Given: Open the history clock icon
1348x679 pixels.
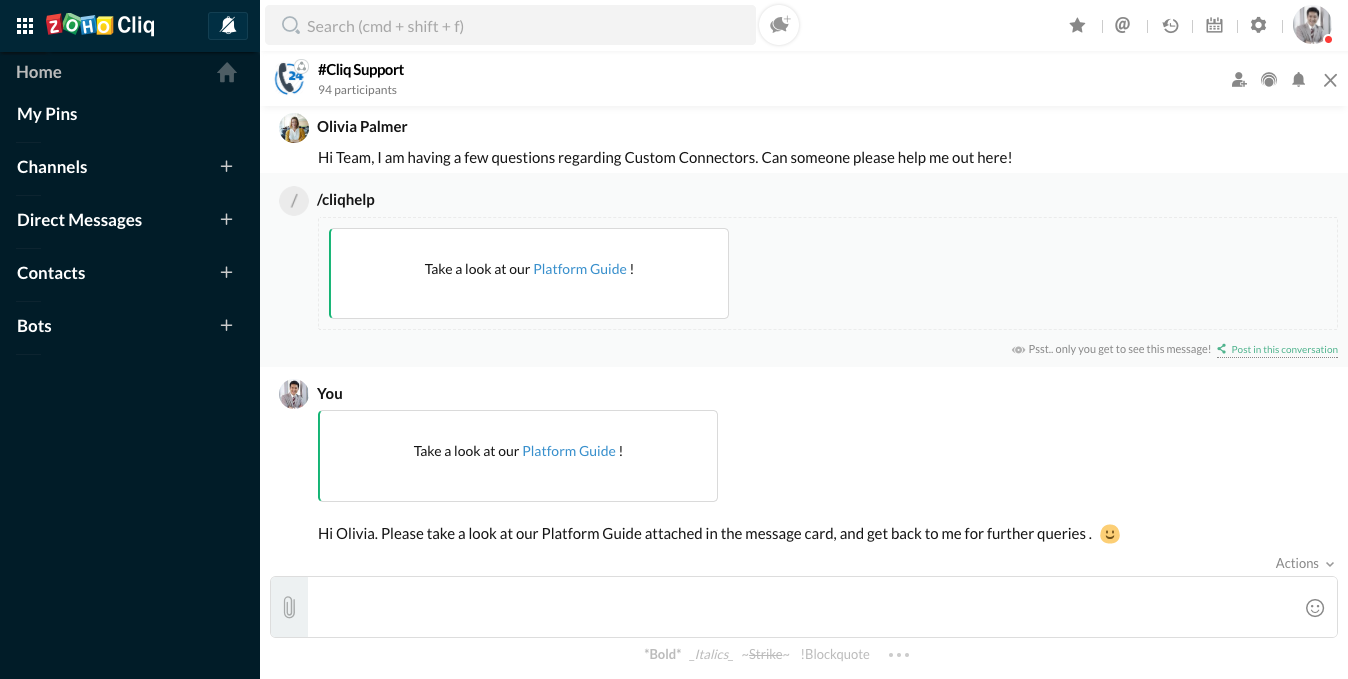Looking at the screenshot, I should [1170, 26].
